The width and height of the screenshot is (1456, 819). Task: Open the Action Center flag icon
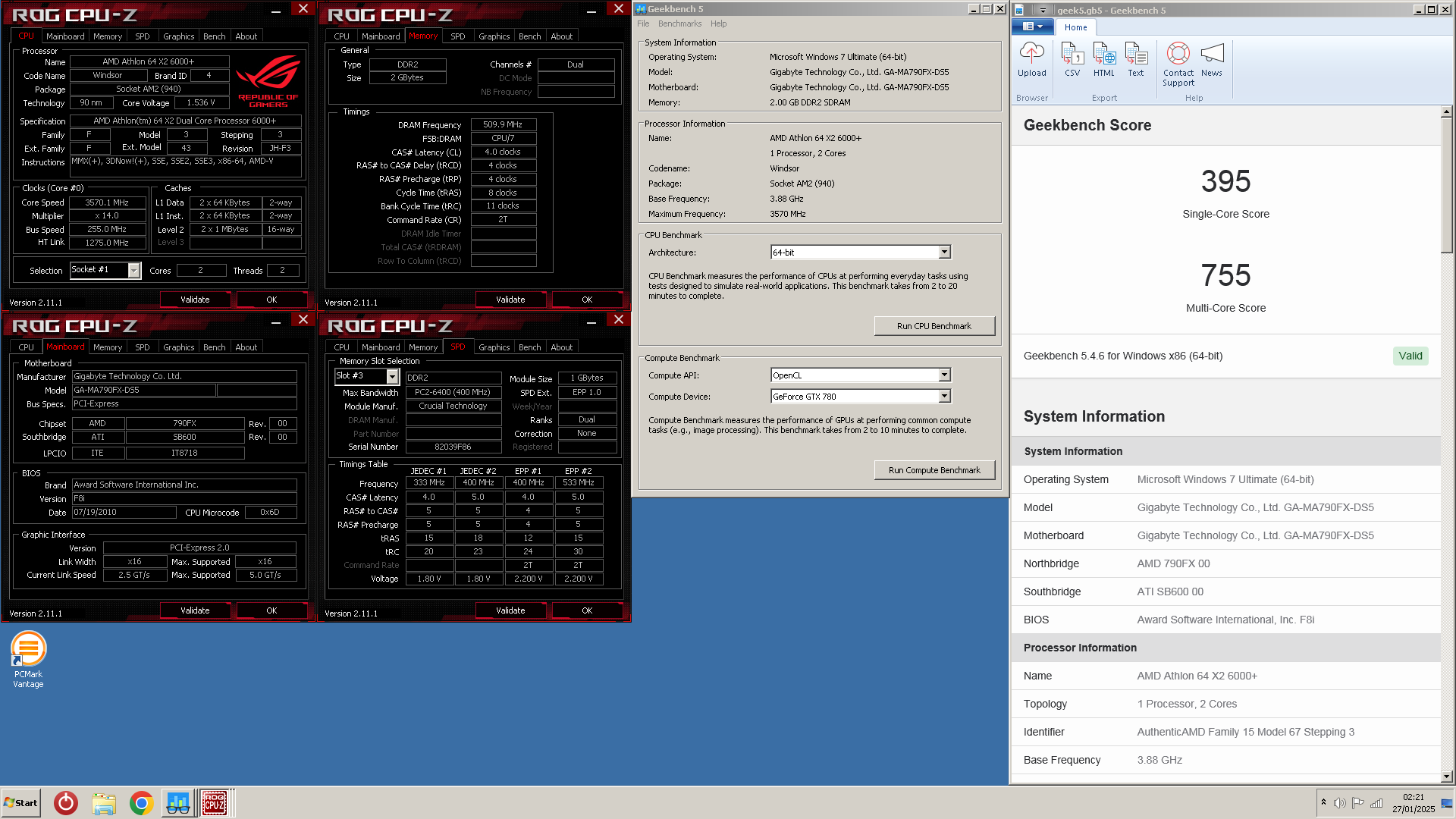1358,803
